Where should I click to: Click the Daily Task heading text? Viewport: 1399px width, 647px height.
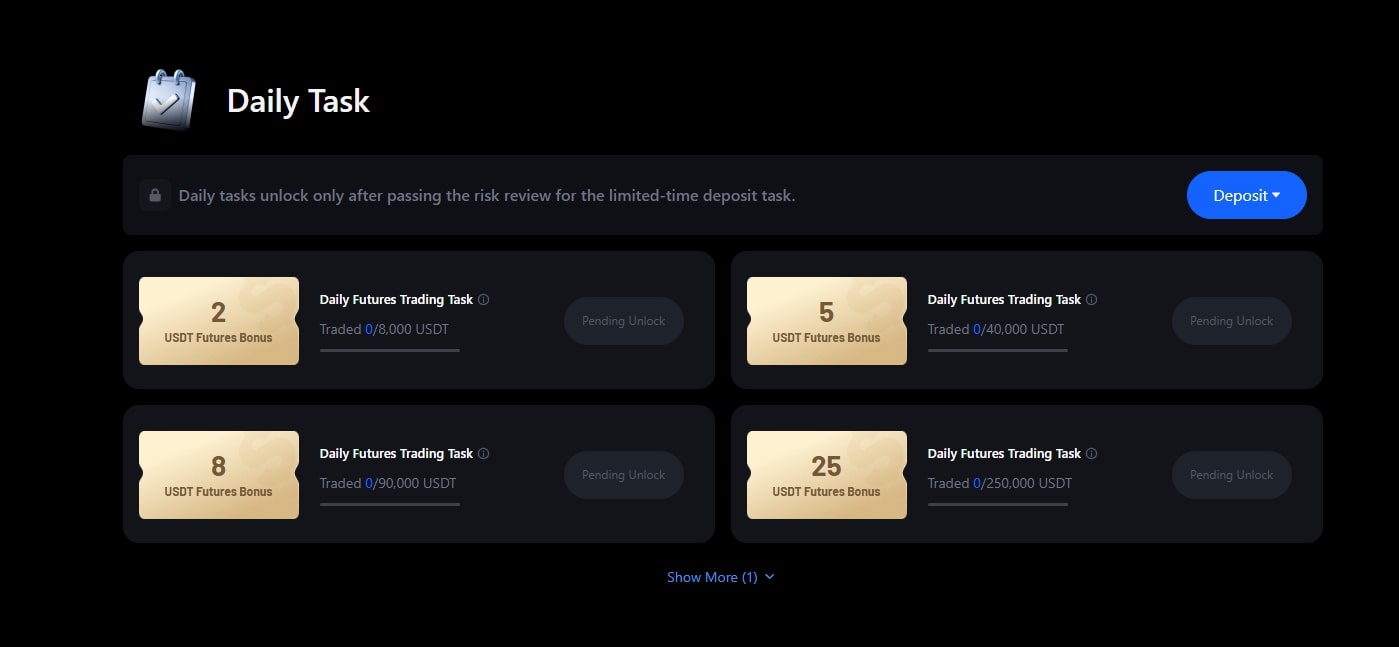click(298, 101)
